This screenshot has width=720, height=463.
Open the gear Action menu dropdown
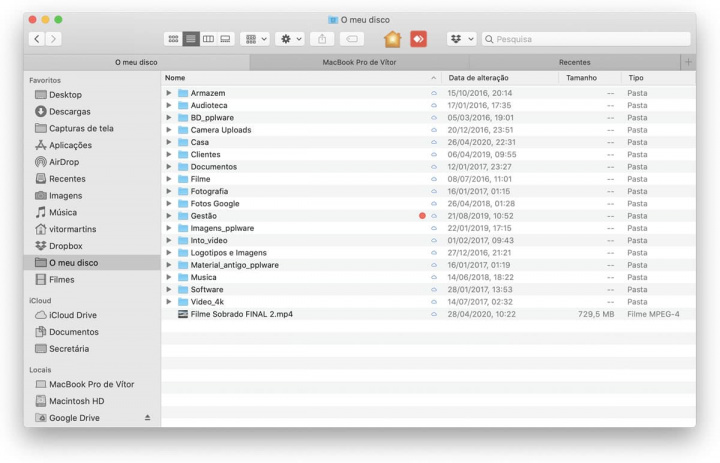289,39
